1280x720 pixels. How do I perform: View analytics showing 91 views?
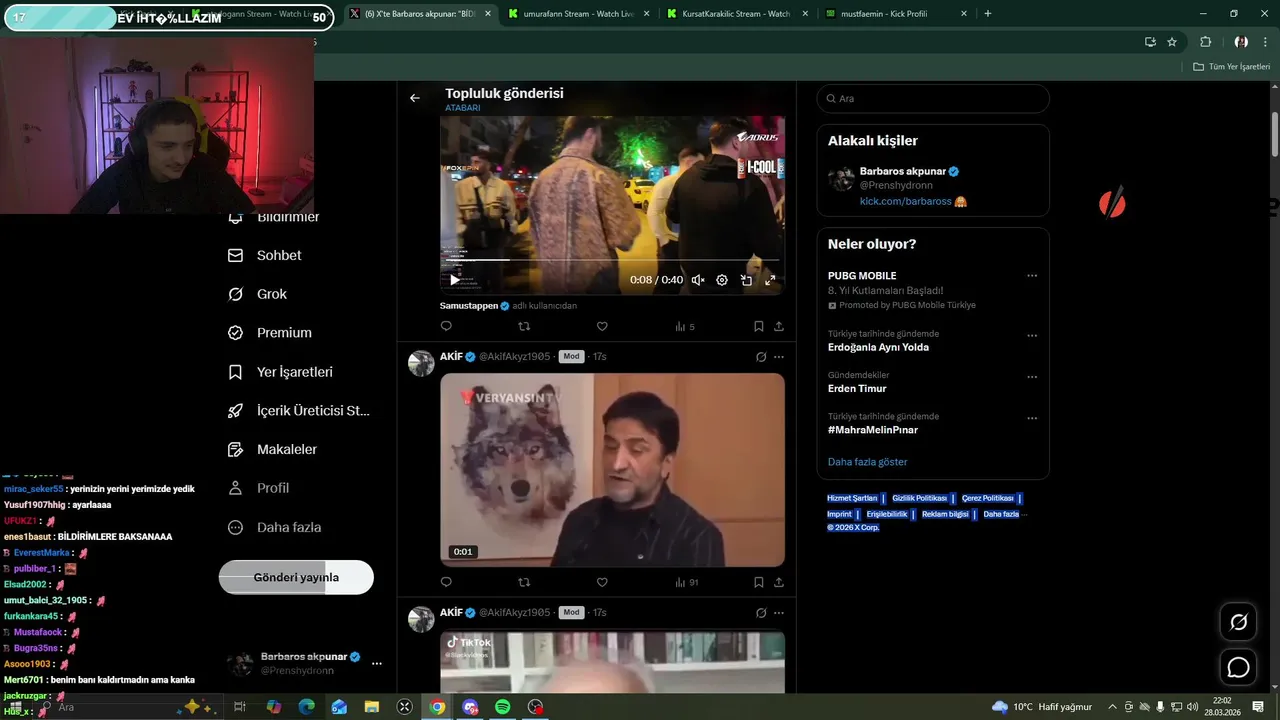click(x=687, y=582)
